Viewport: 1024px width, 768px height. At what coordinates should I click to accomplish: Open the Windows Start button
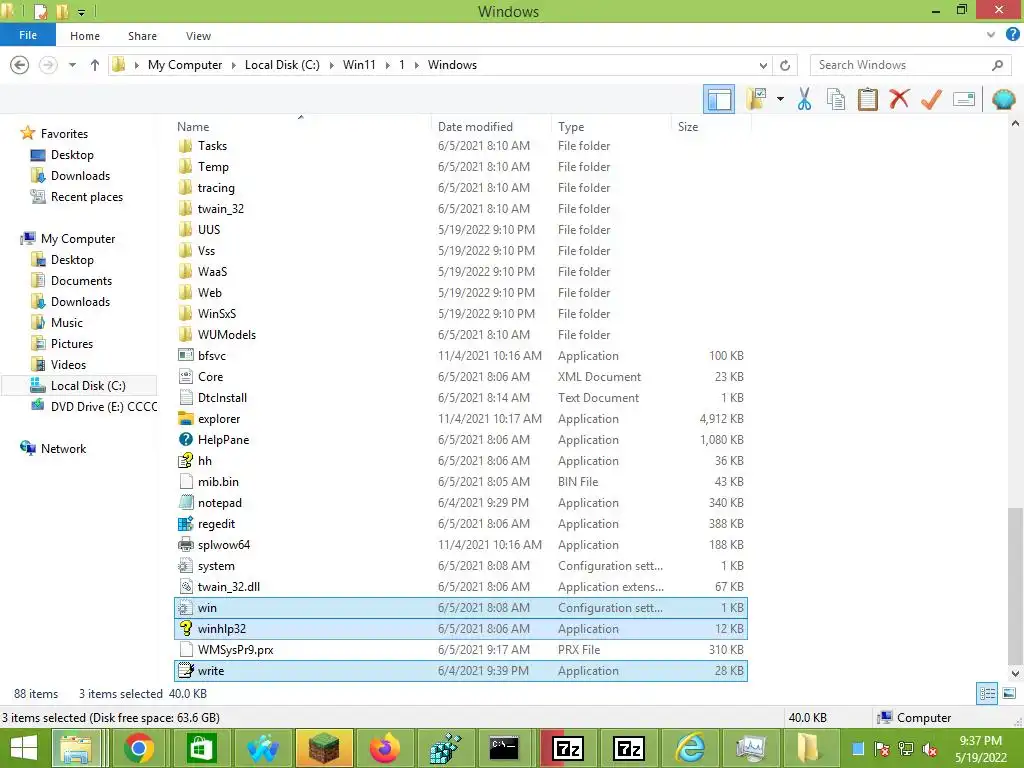(x=24, y=748)
